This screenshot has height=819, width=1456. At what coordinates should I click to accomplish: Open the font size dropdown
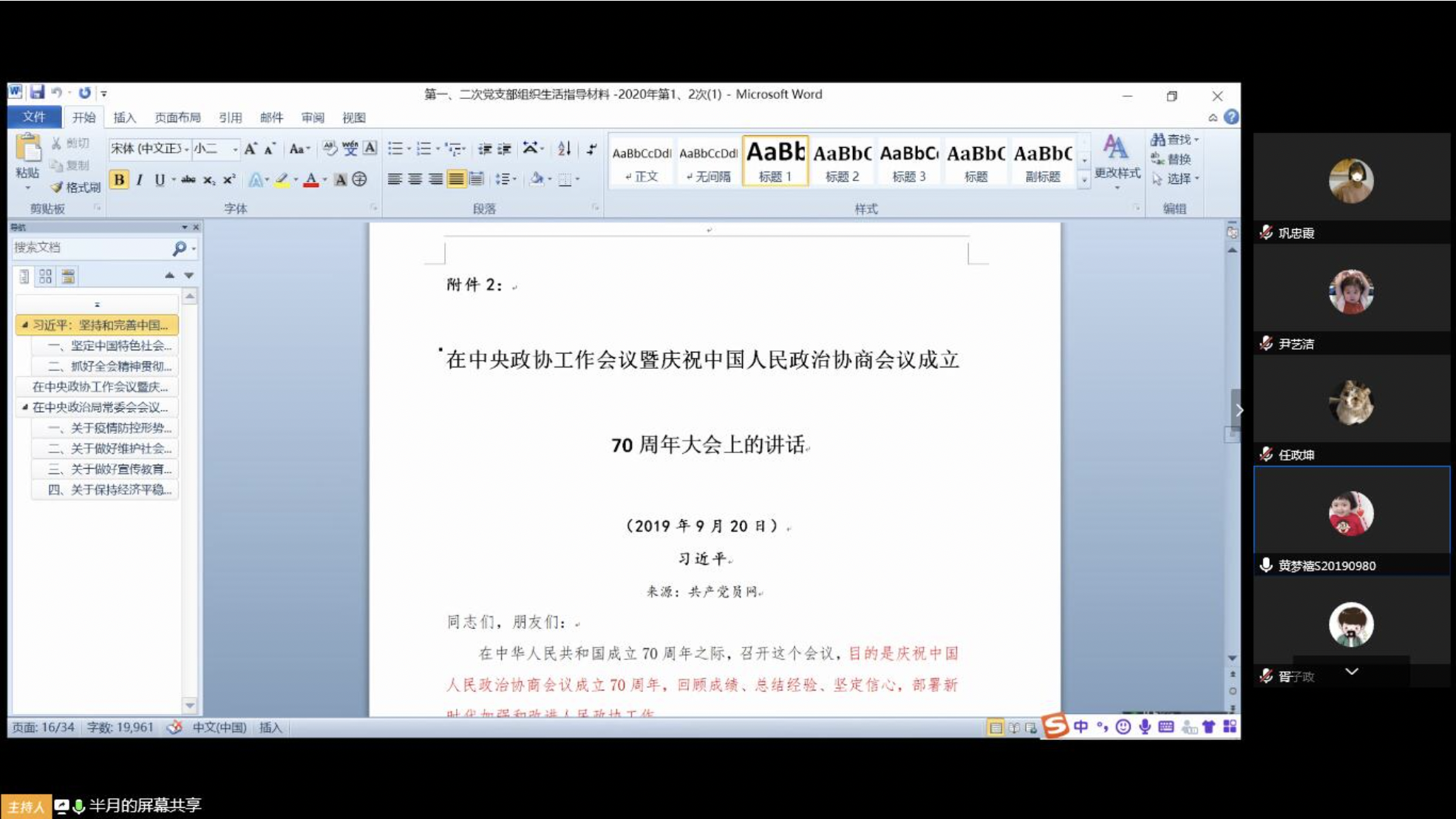point(235,149)
